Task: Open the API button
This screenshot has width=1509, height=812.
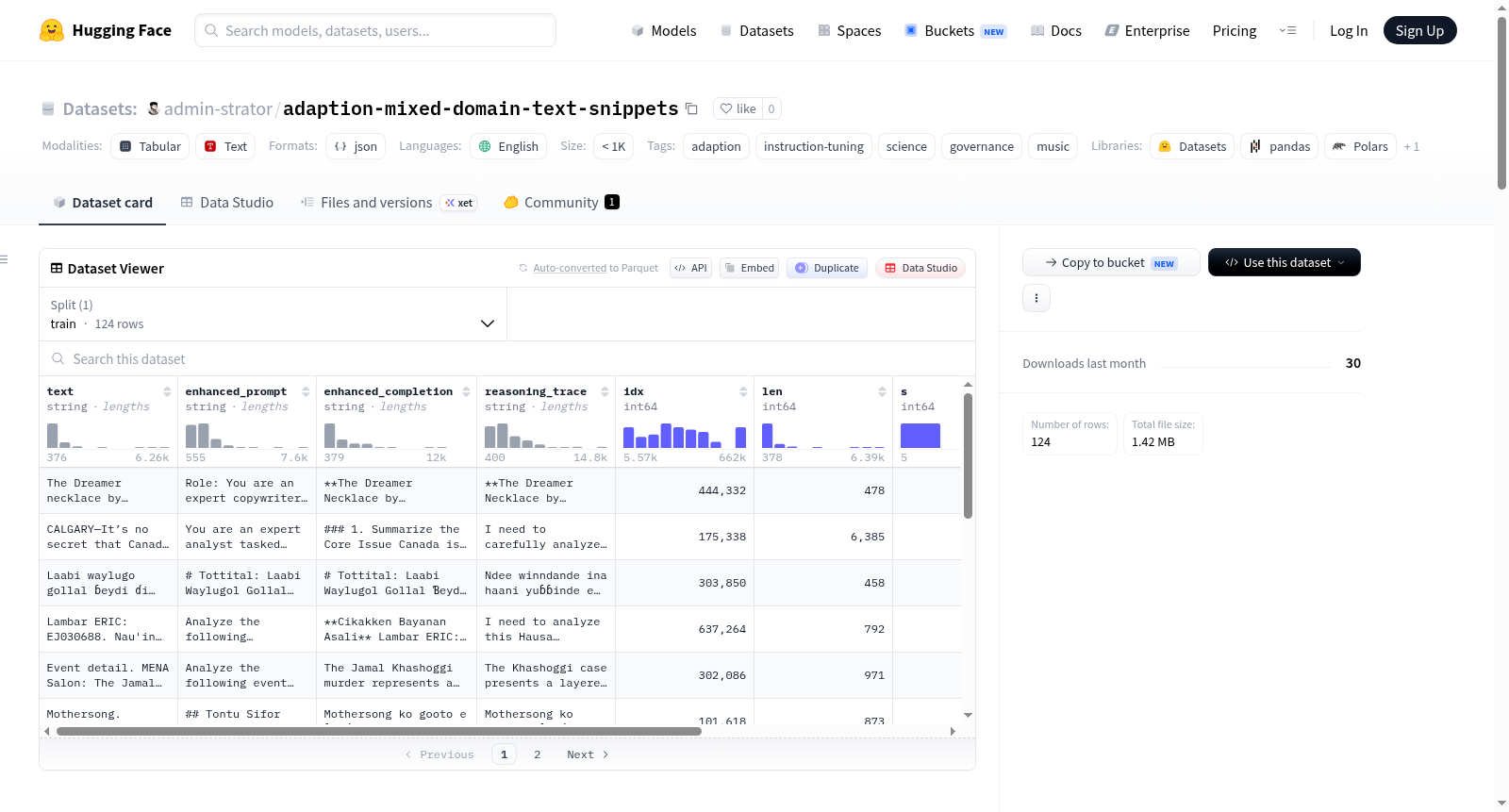Action: point(690,268)
